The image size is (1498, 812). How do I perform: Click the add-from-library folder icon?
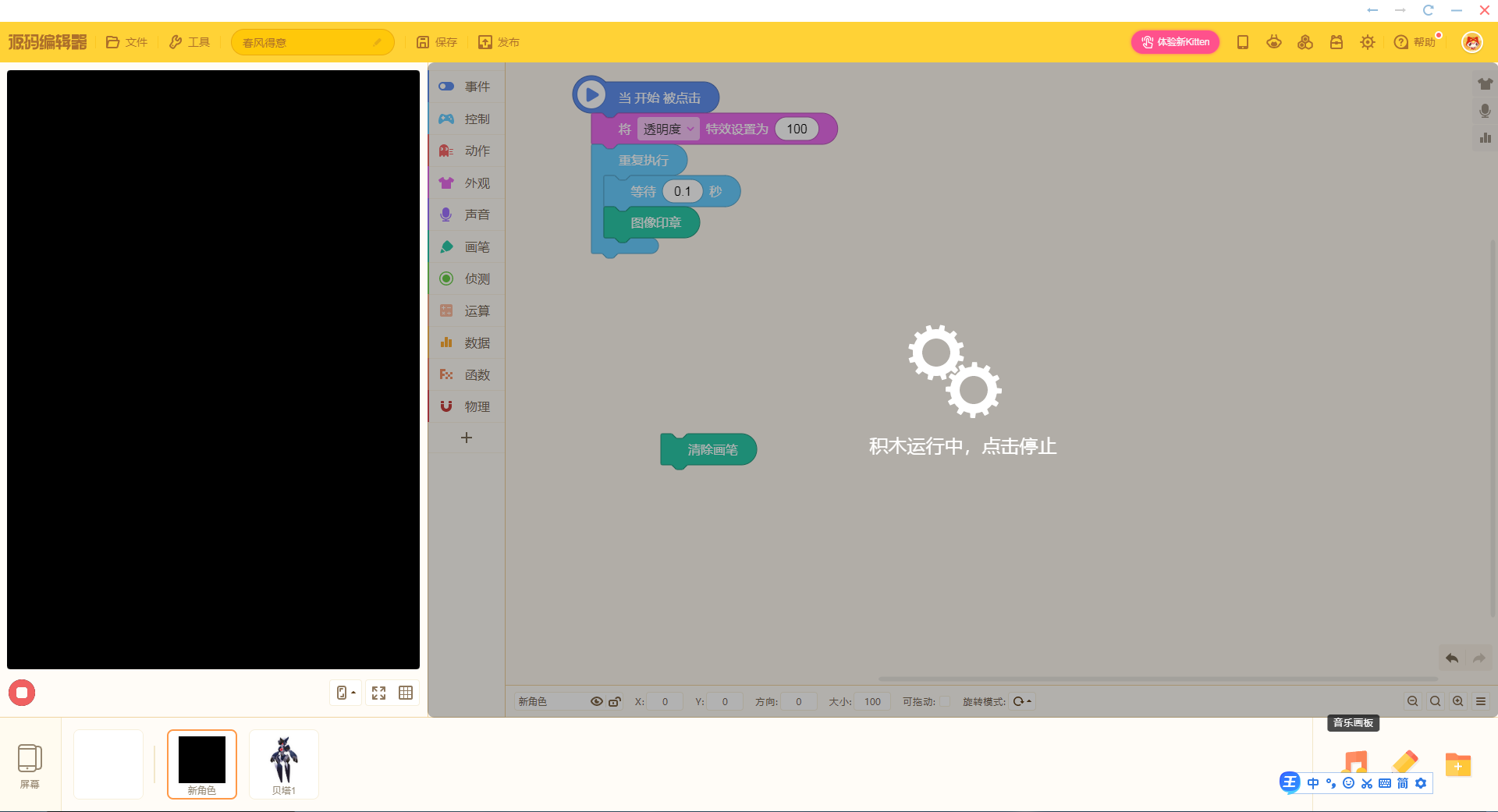(1457, 765)
